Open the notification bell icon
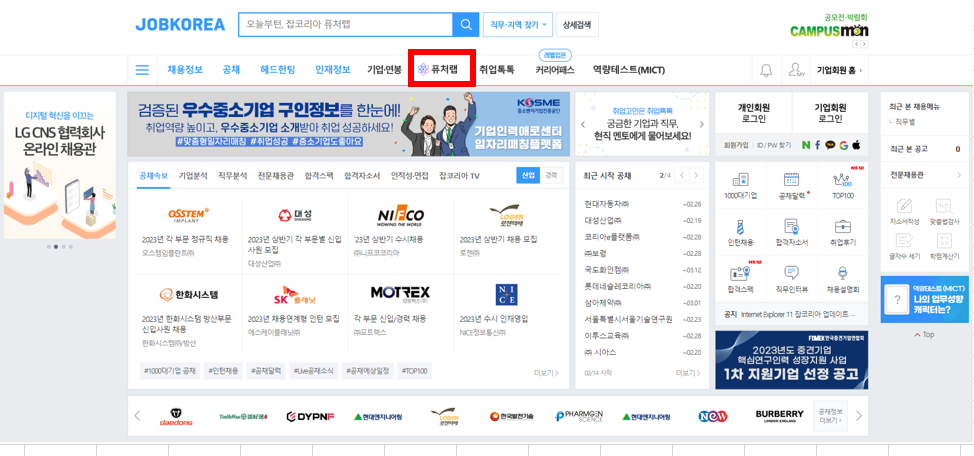The height and width of the screenshot is (456, 974). [x=766, y=70]
